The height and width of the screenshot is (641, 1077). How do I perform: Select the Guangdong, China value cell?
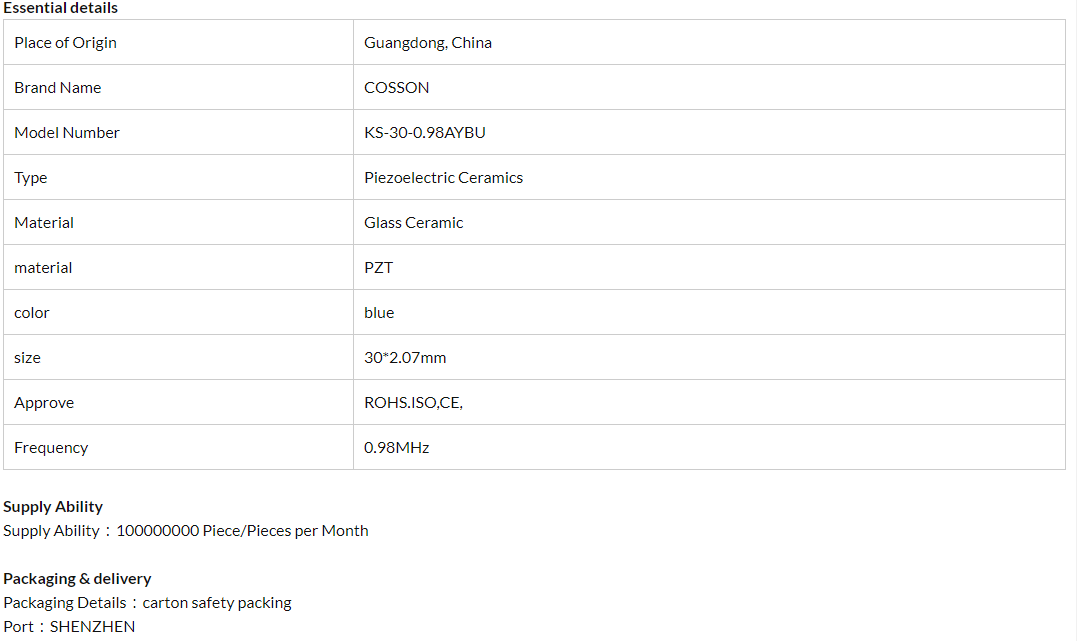coord(428,43)
